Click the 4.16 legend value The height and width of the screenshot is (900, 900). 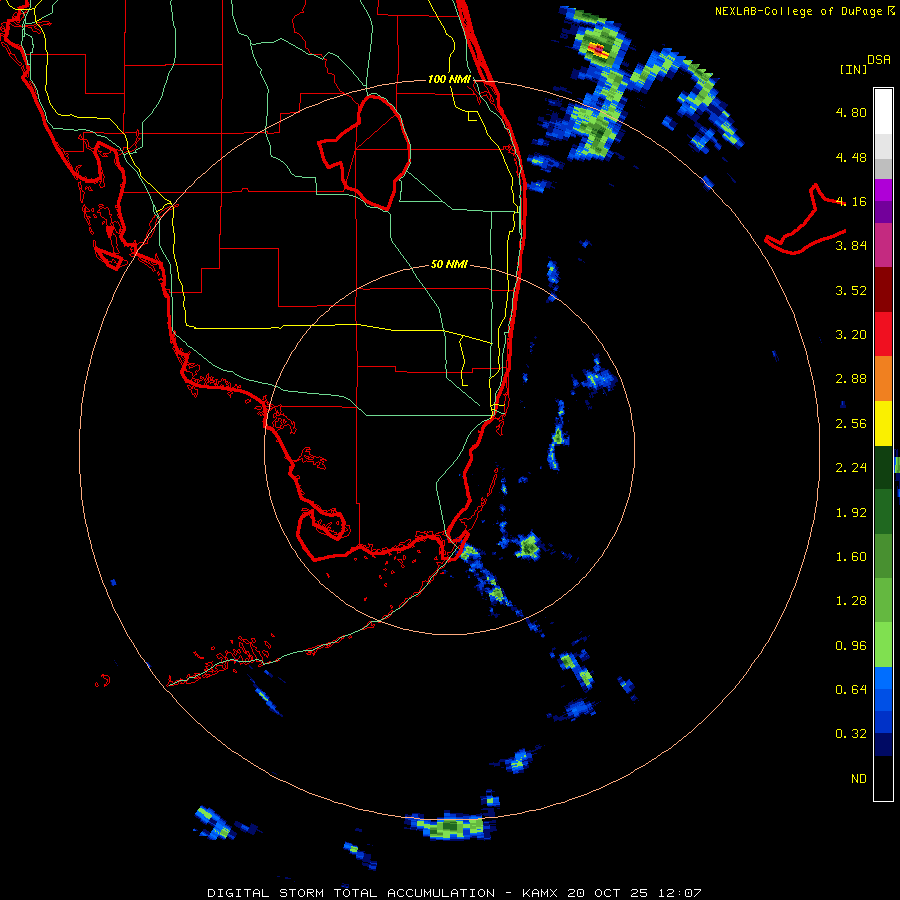[x=851, y=201]
